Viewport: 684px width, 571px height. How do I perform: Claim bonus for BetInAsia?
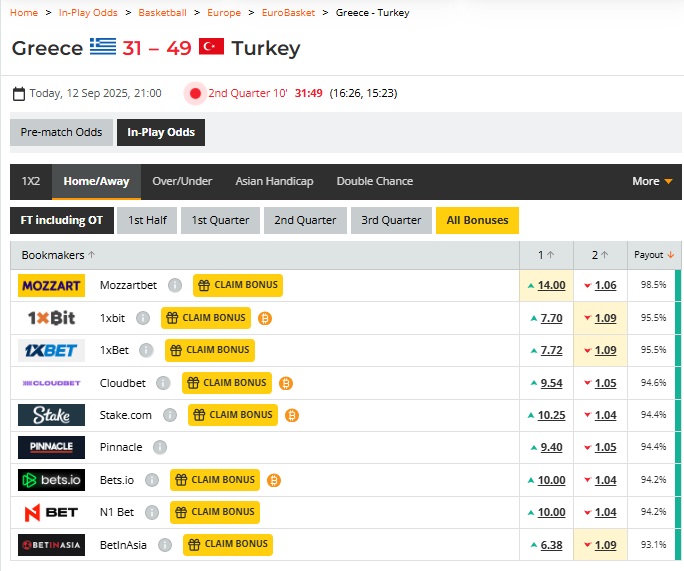click(228, 545)
